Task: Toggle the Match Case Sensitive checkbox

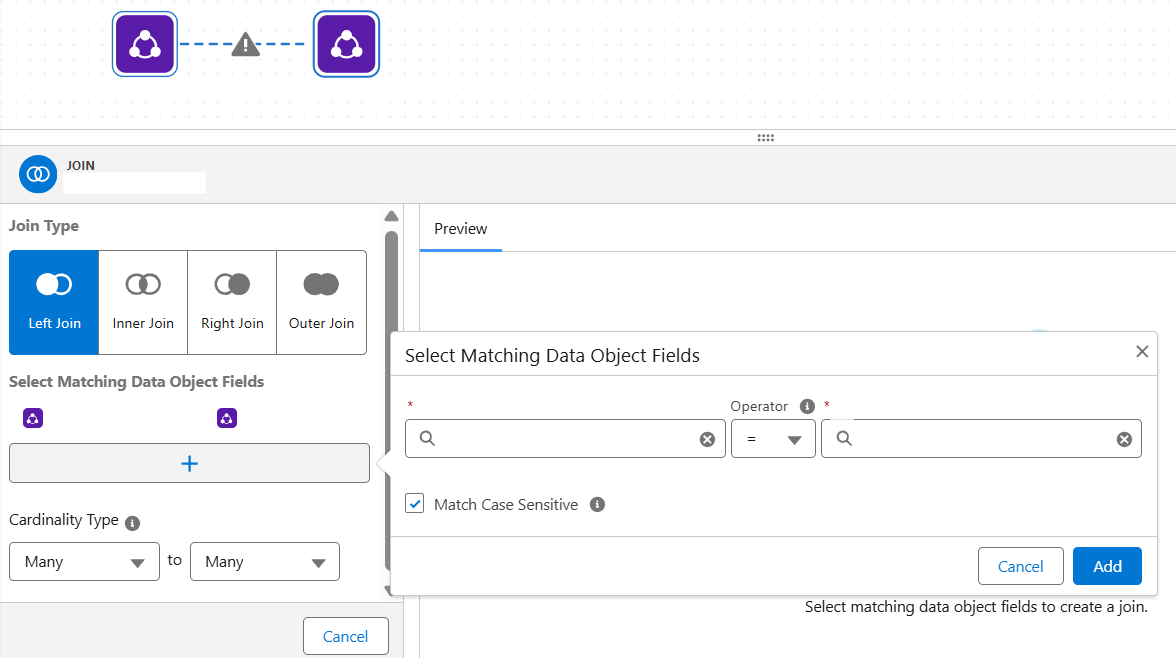Action: tap(415, 504)
